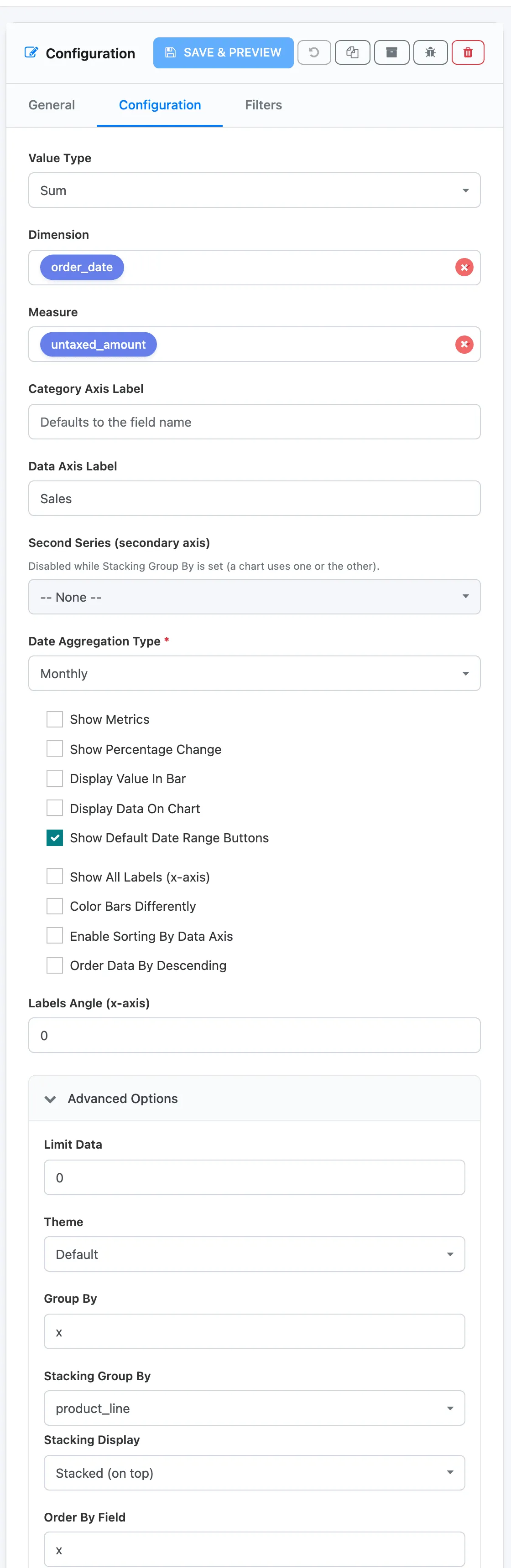Click the Group By input field

pos(255,1331)
